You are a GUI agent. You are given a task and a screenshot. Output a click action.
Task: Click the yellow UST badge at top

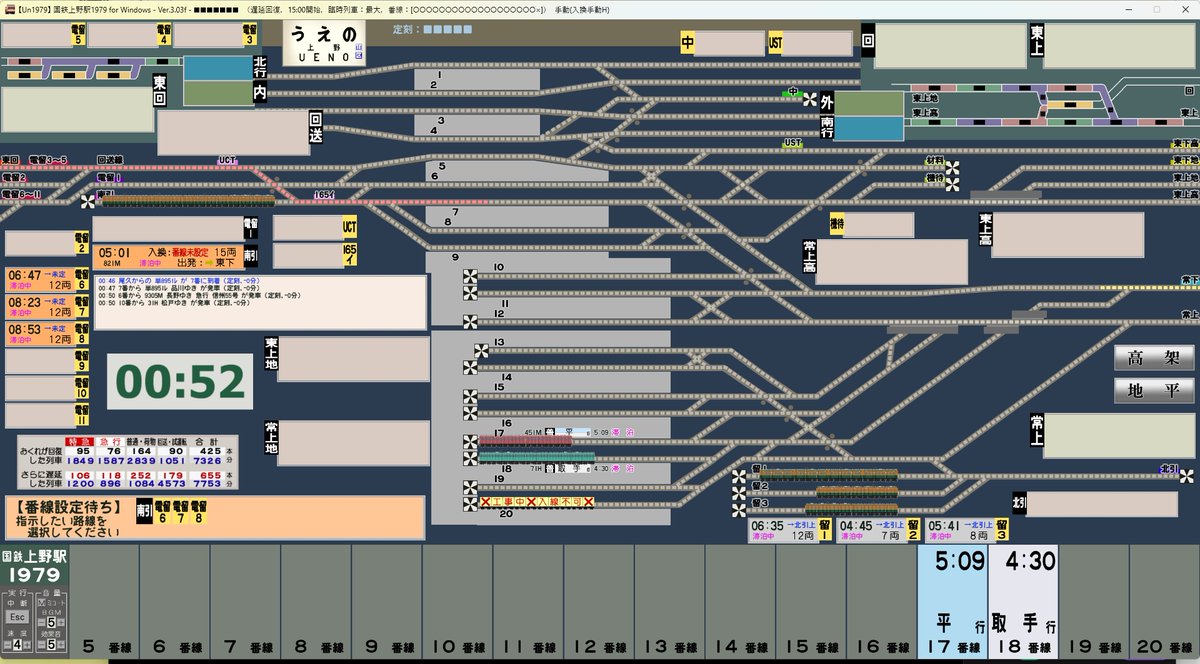click(x=776, y=43)
